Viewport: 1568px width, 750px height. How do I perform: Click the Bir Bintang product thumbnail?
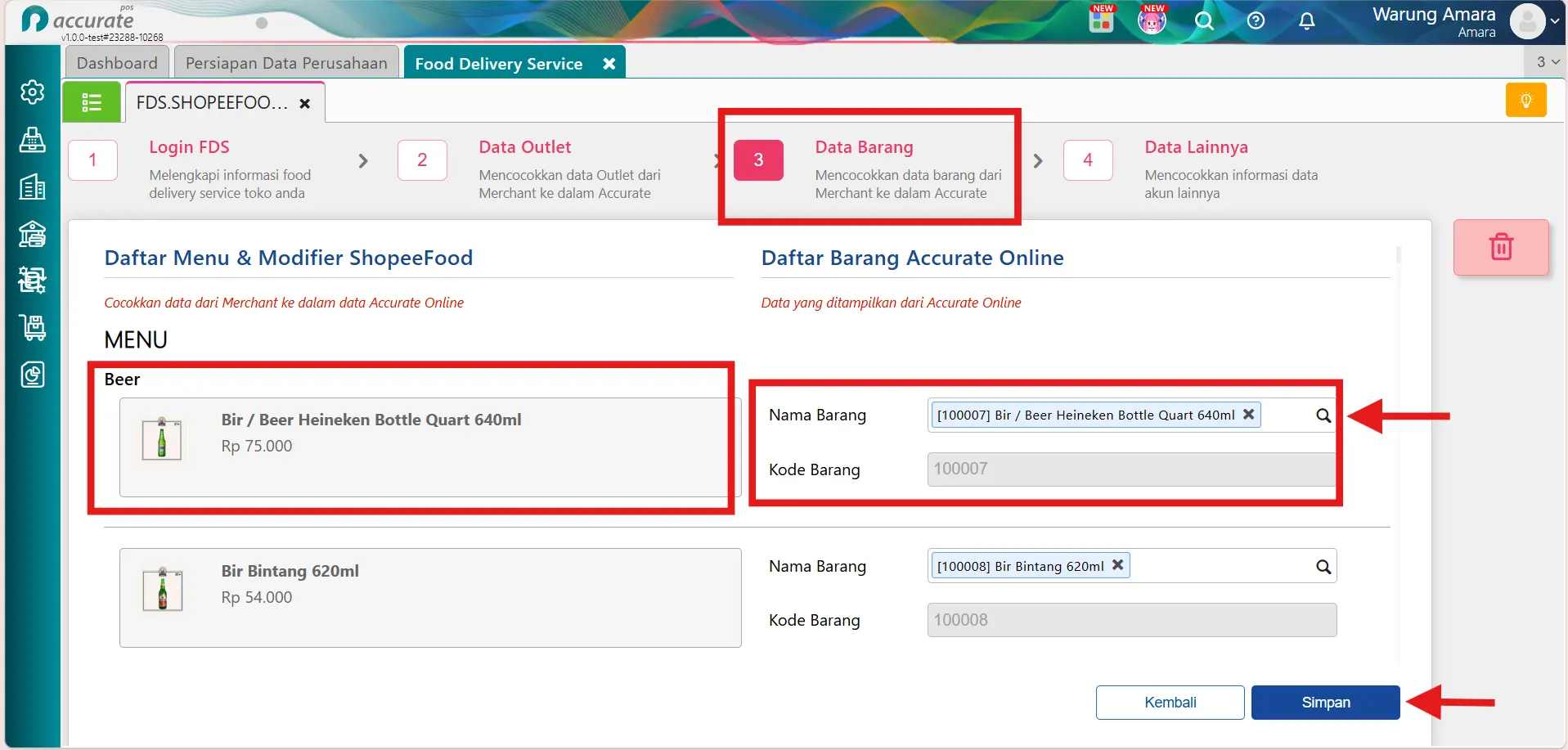click(x=162, y=590)
